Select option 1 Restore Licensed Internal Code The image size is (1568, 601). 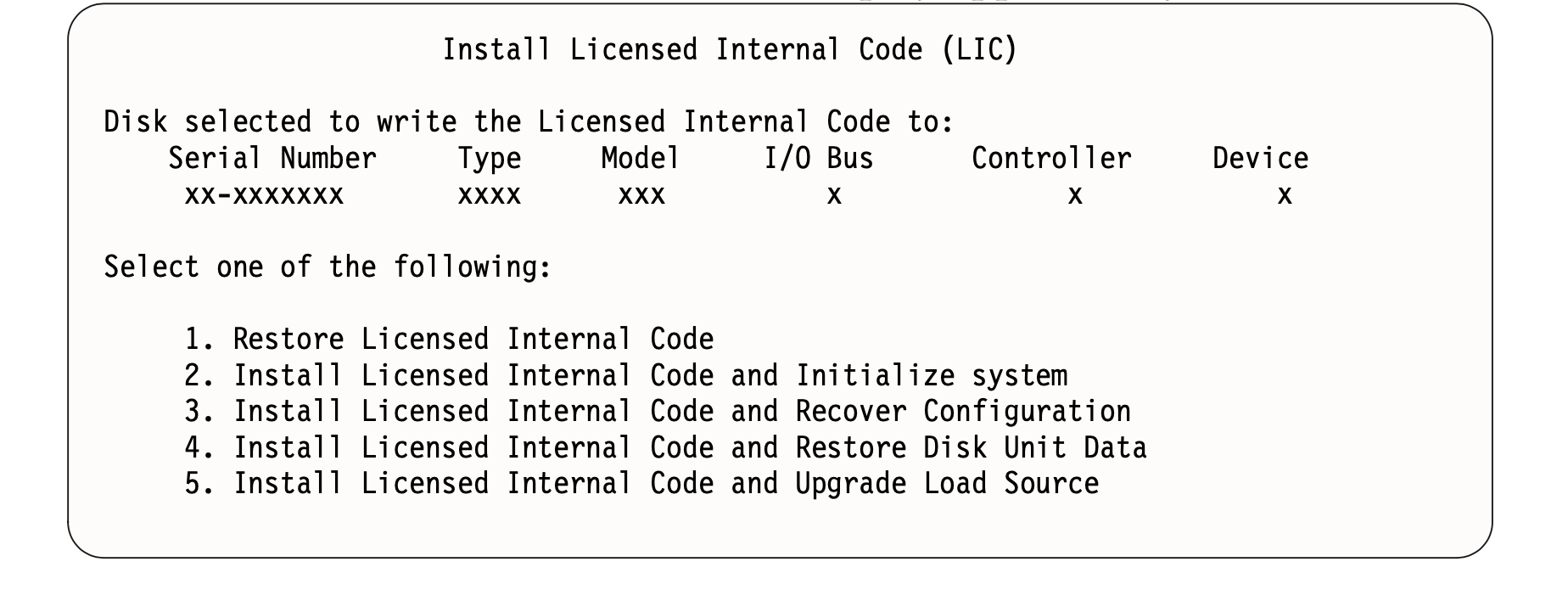coord(449,340)
